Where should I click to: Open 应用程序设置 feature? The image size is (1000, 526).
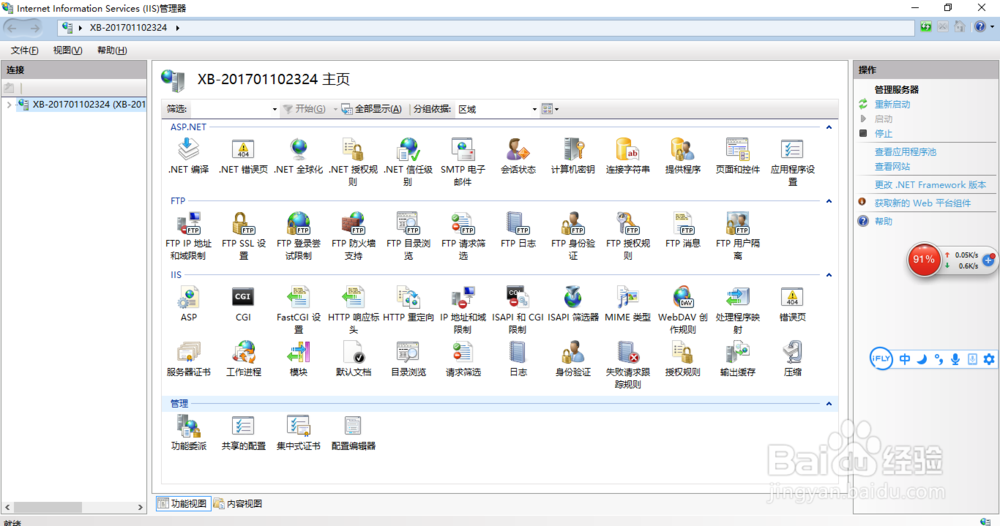pyautogui.click(x=792, y=162)
